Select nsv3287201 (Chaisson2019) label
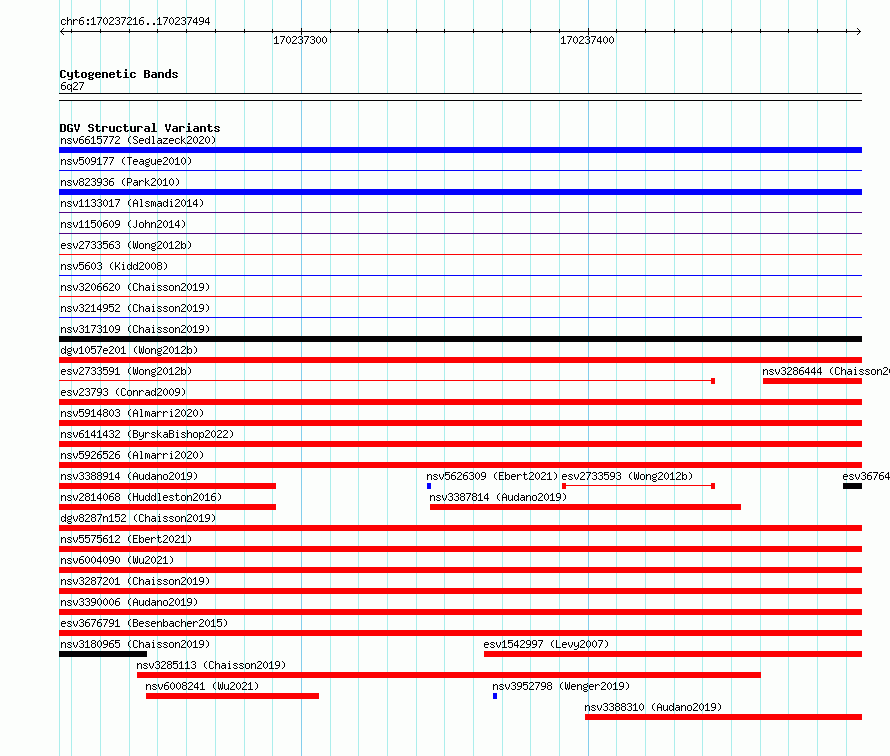Image resolution: width=890 pixels, height=756 pixels. [x=135, y=581]
